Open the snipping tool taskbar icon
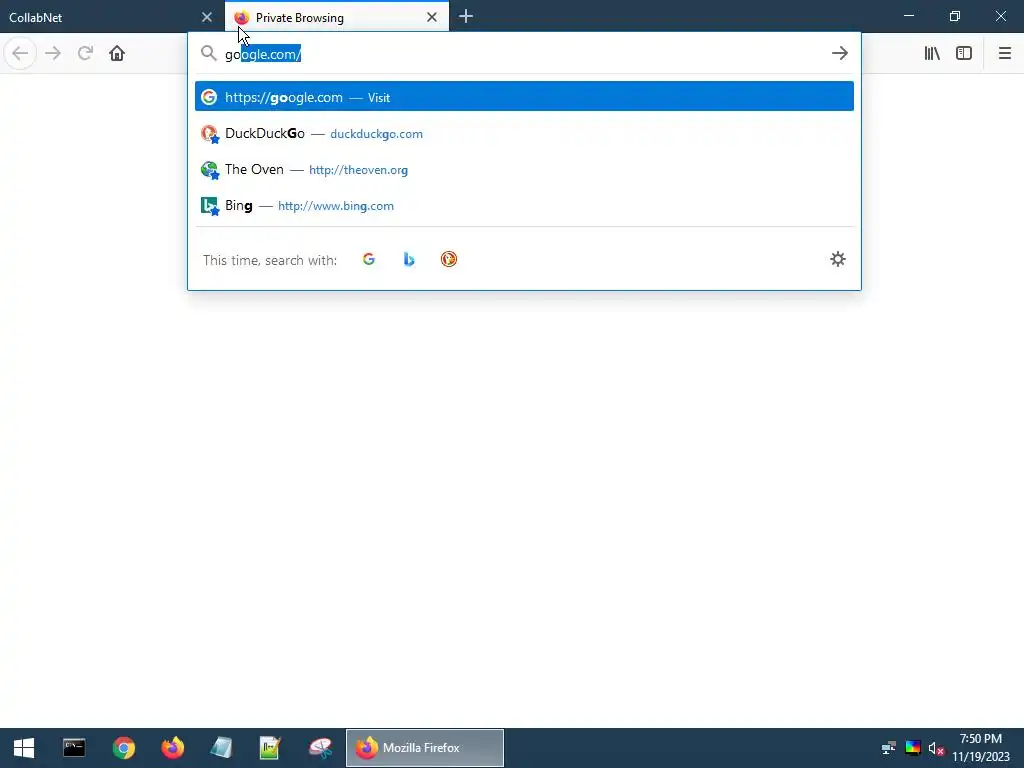This screenshot has width=1024, height=768. coord(320,748)
